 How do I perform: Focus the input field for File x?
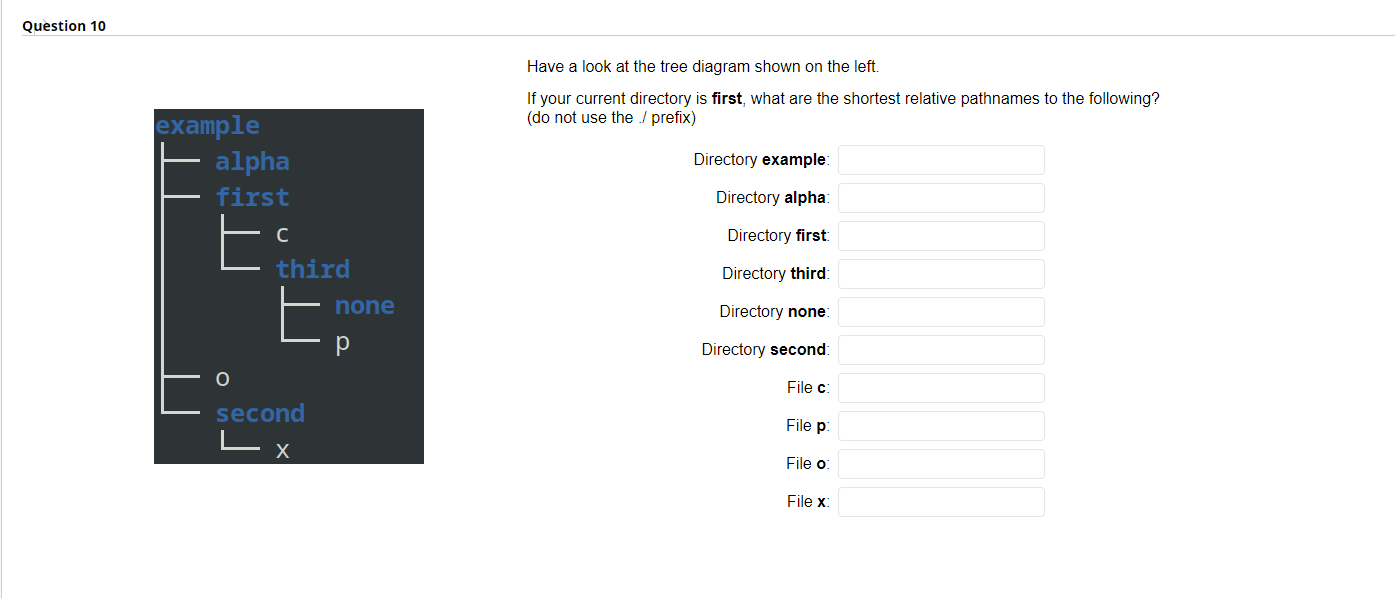pos(940,501)
